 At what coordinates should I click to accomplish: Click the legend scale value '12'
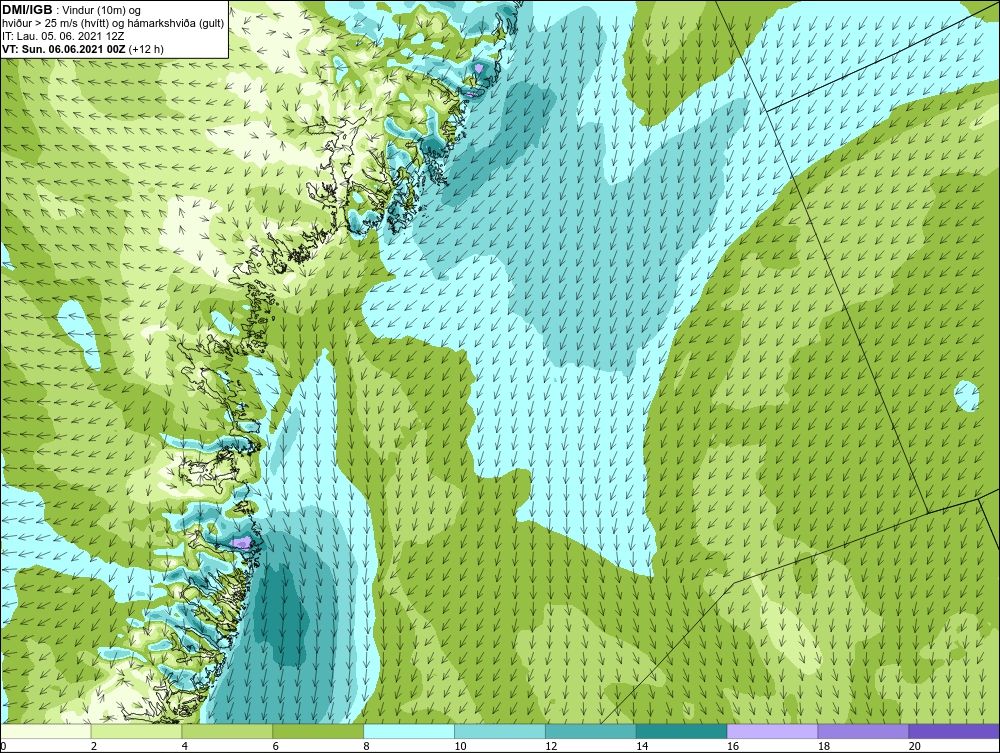click(551, 746)
